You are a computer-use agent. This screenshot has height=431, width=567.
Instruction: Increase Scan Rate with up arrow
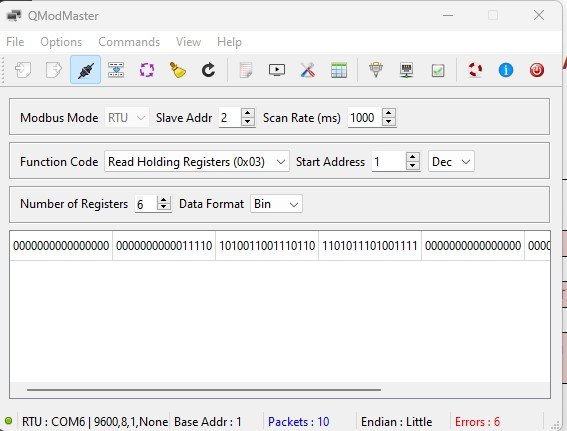[x=389, y=112]
